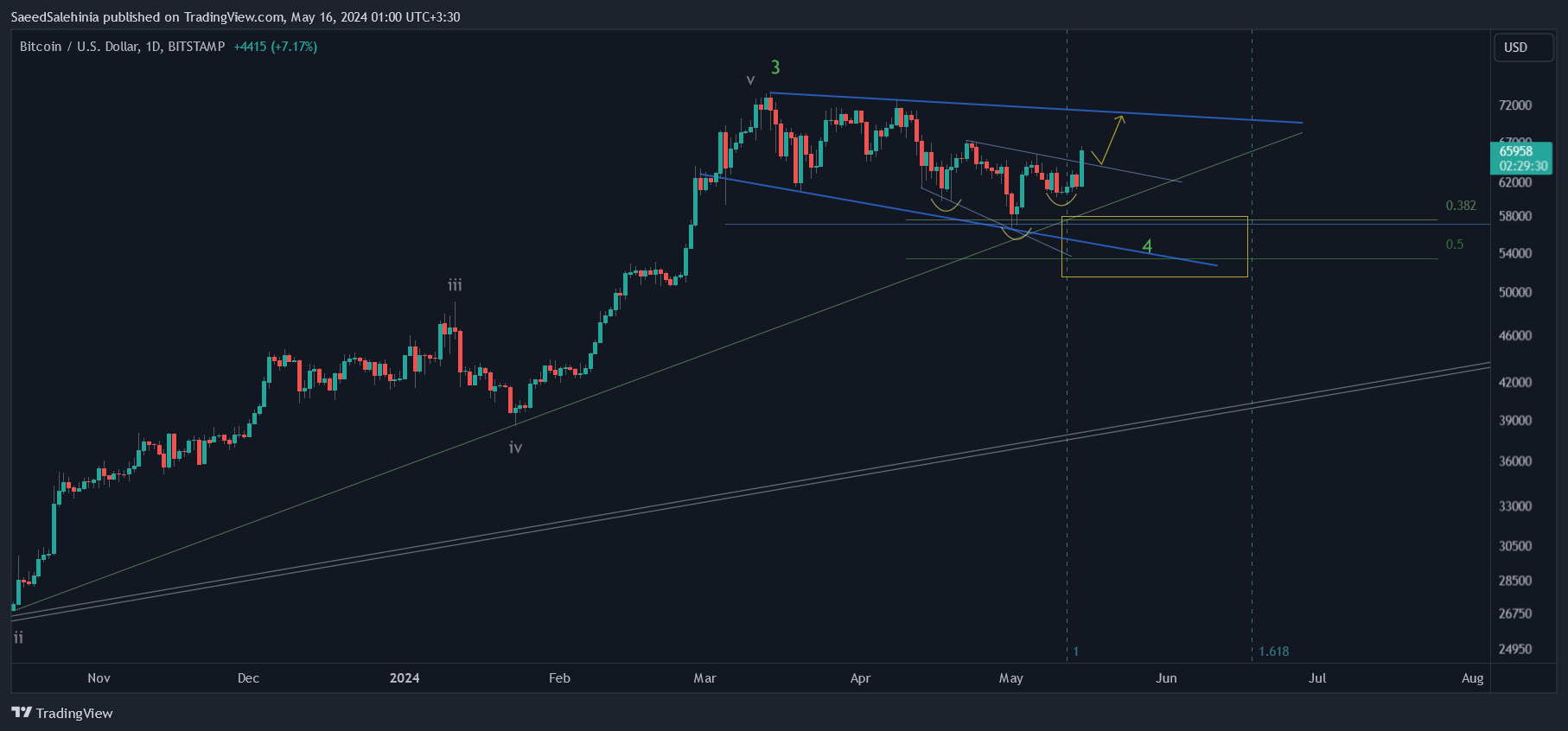Click the SaeedSalehinia published header text

(x=235, y=17)
